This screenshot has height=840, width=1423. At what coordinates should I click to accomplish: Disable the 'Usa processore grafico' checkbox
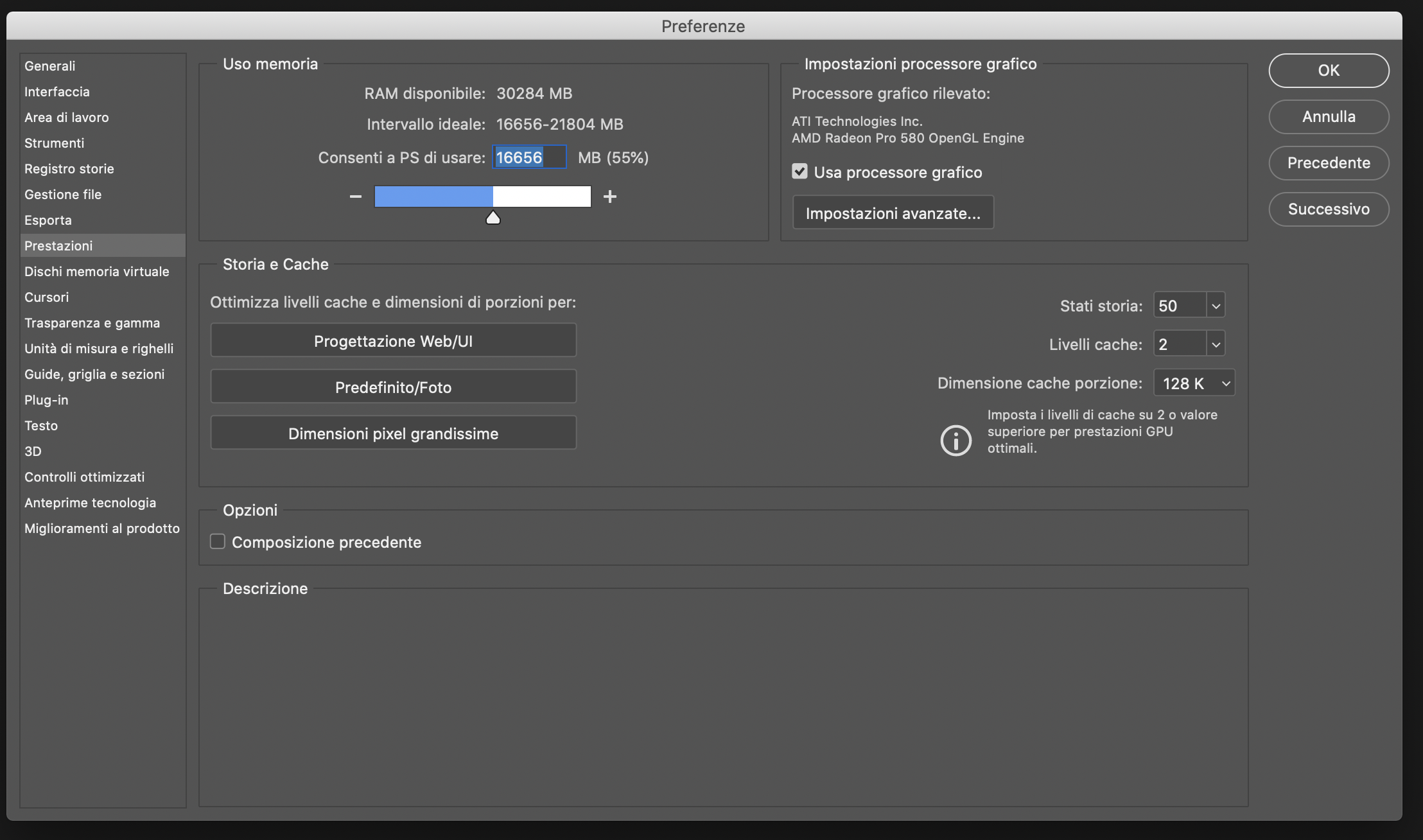799,171
